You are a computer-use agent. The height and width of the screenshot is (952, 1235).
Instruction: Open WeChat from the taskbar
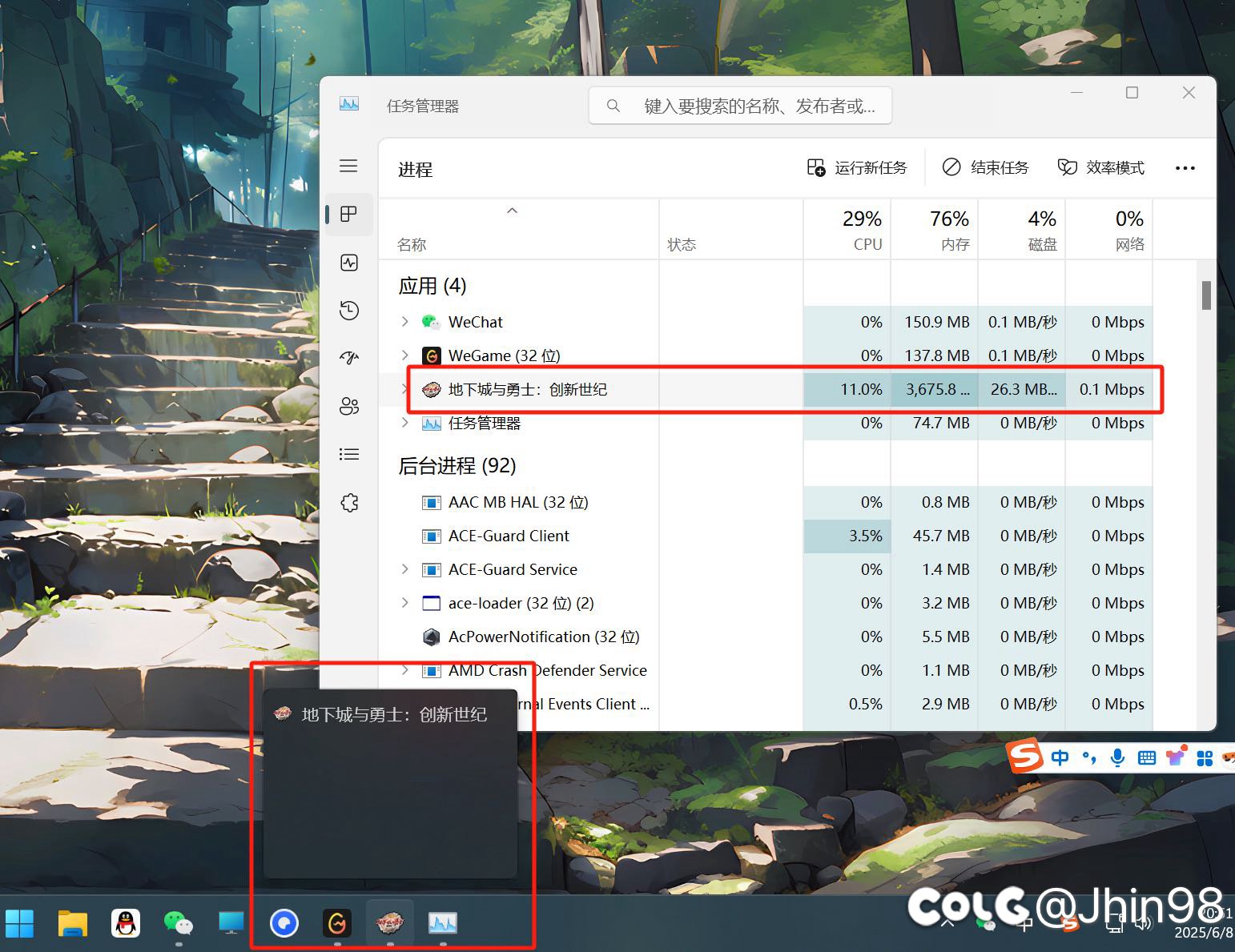pyautogui.click(x=179, y=923)
